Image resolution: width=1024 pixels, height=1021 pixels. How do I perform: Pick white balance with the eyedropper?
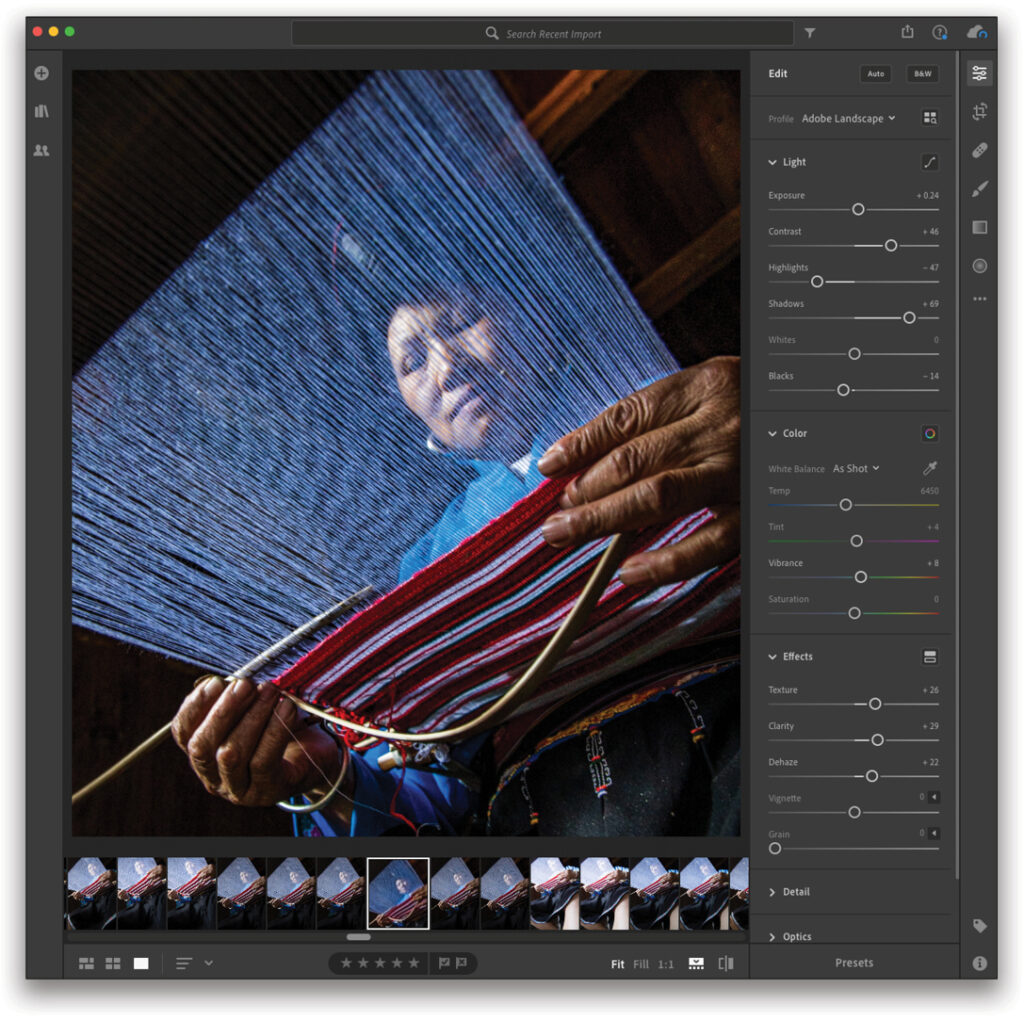(x=930, y=468)
